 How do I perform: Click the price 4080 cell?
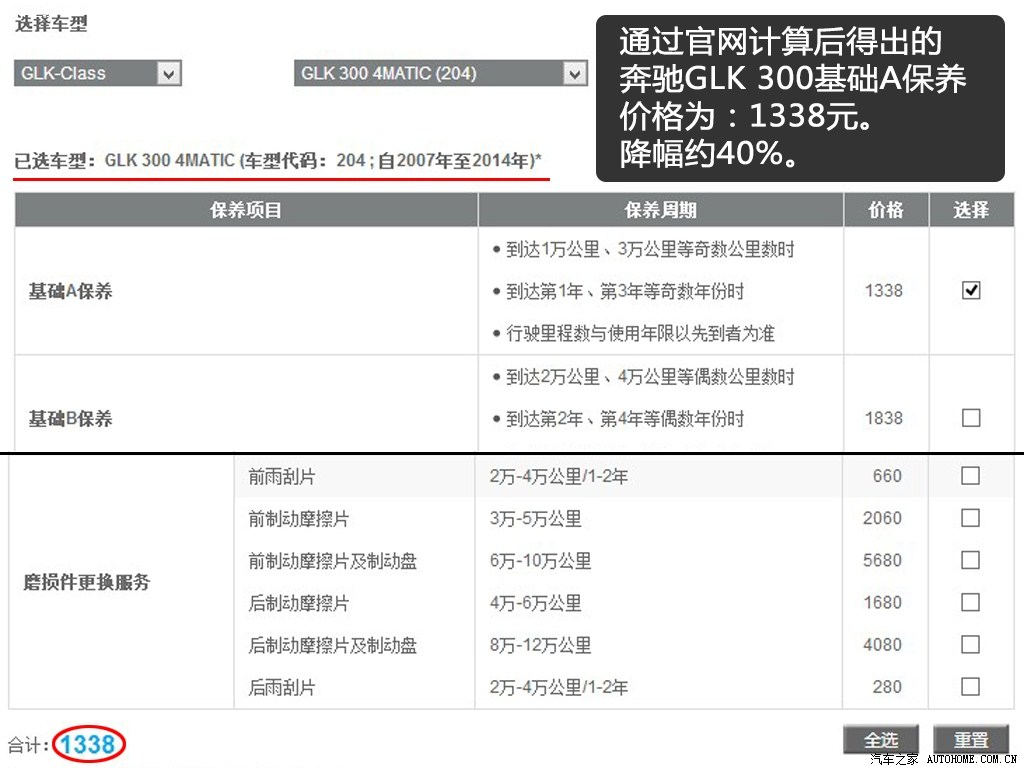[x=882, y=645]
